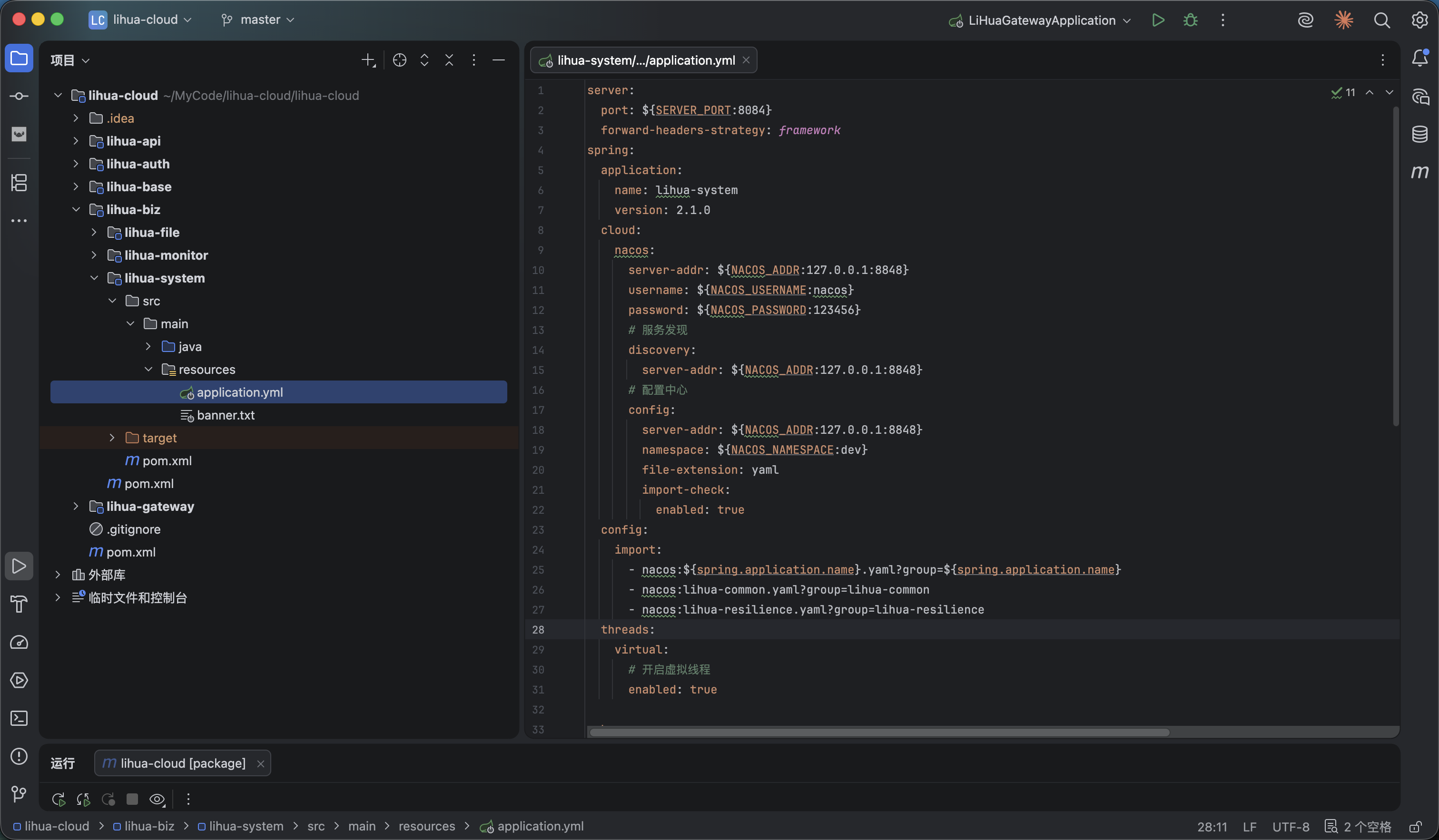
Task: Run LiHuaGatewayApplication with the play icon
Action: (x=1158, y=20)
